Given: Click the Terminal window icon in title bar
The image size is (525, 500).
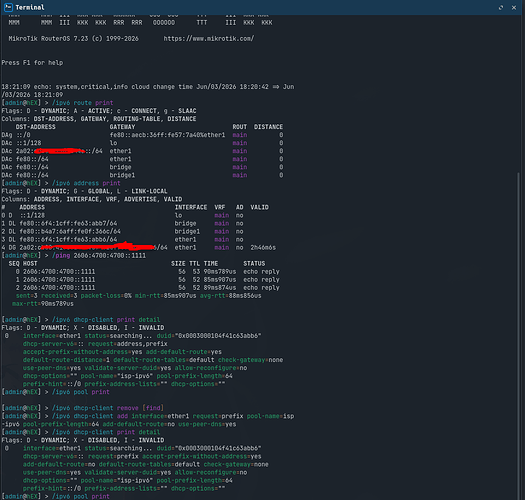Looking at the screenshot, I should [8, 7].
